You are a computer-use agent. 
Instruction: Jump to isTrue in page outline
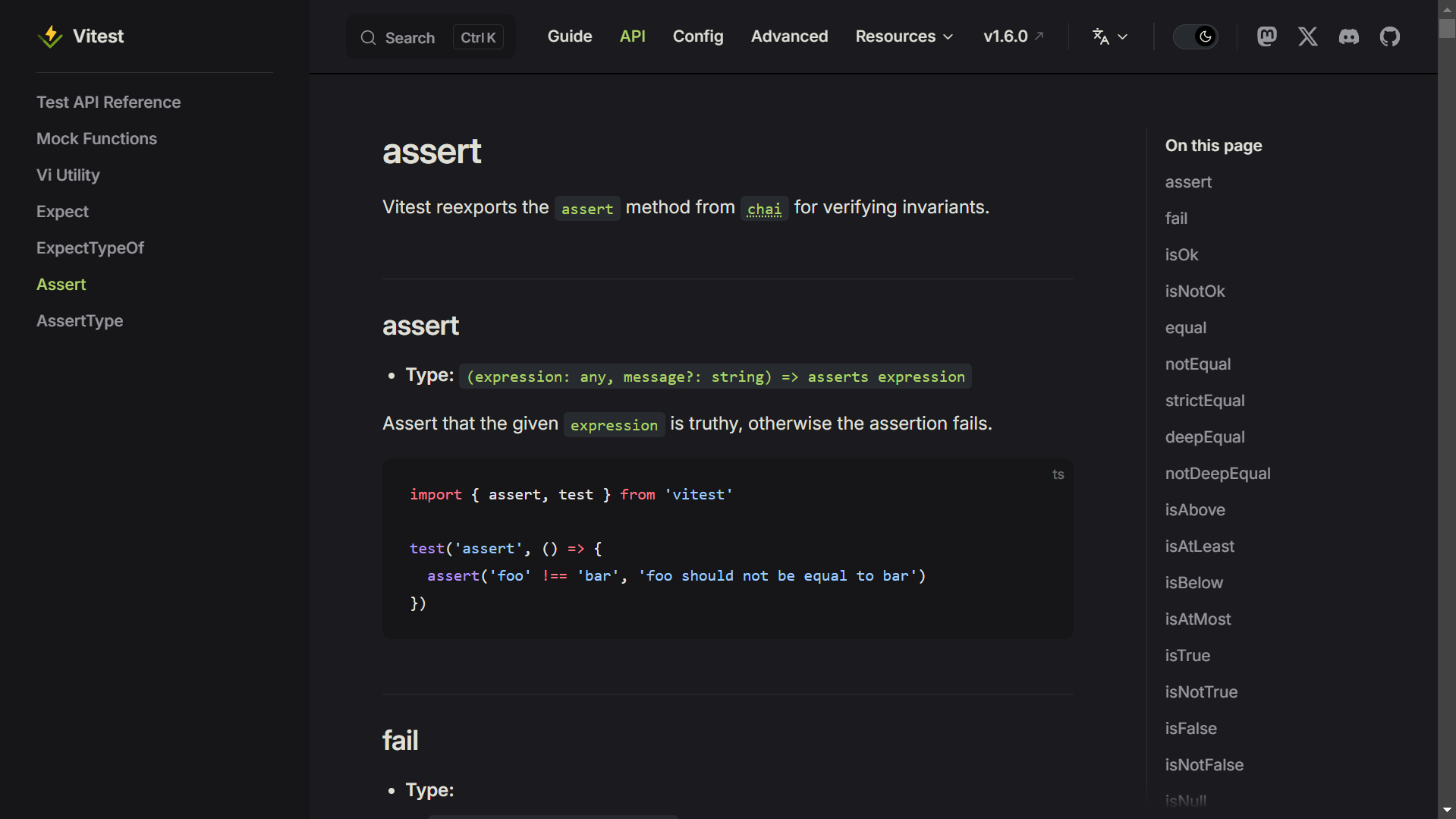(x=1187, y=655)
